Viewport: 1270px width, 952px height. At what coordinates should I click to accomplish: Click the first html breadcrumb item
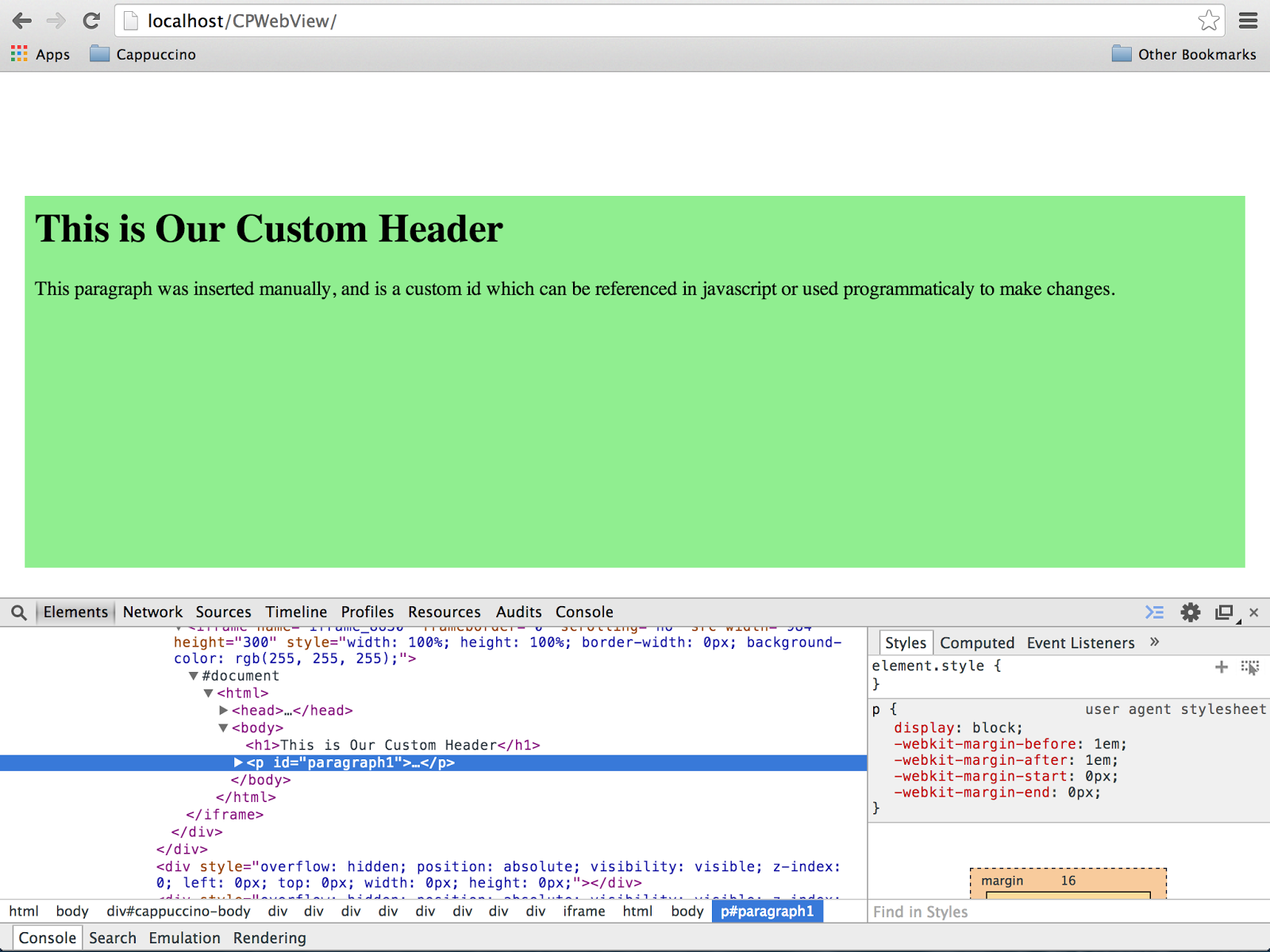point(24,912)
